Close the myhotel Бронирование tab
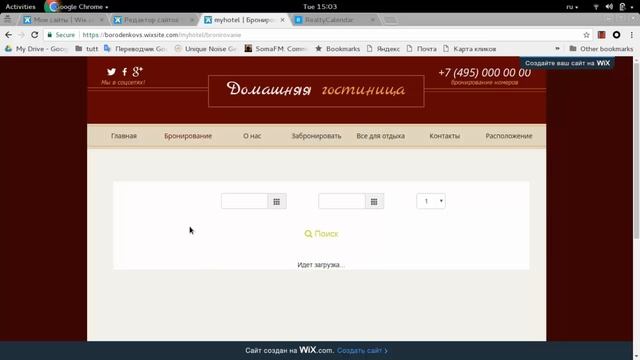Screen dimensions: 640x360 click(282, 20)
